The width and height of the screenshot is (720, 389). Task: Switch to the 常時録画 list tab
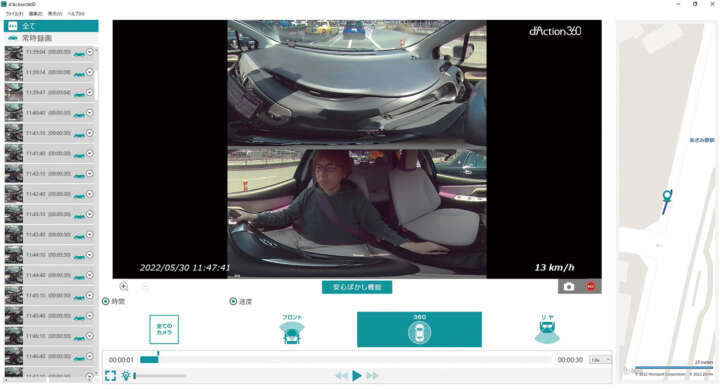[51, 38]
